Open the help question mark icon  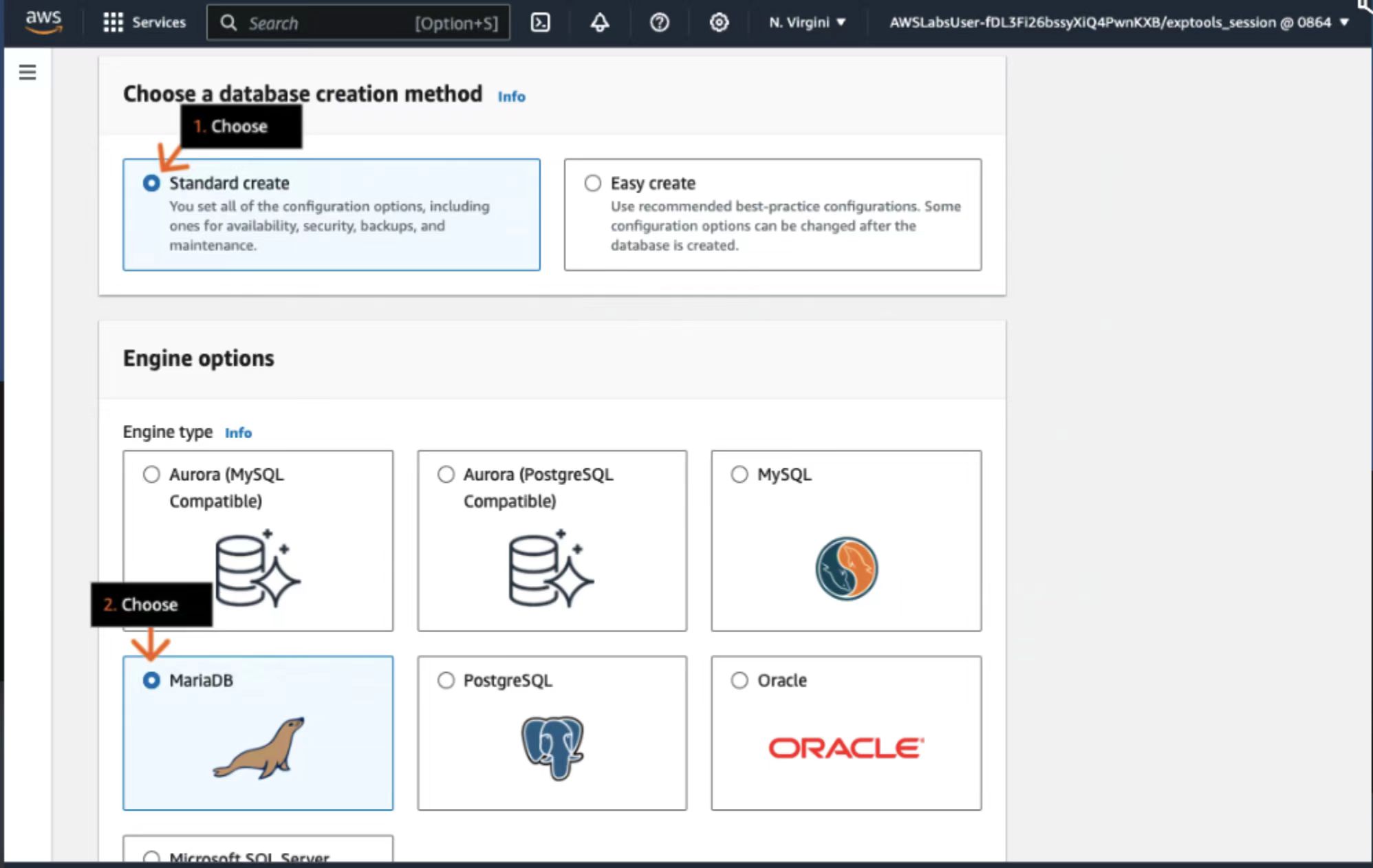coord(659,23)
